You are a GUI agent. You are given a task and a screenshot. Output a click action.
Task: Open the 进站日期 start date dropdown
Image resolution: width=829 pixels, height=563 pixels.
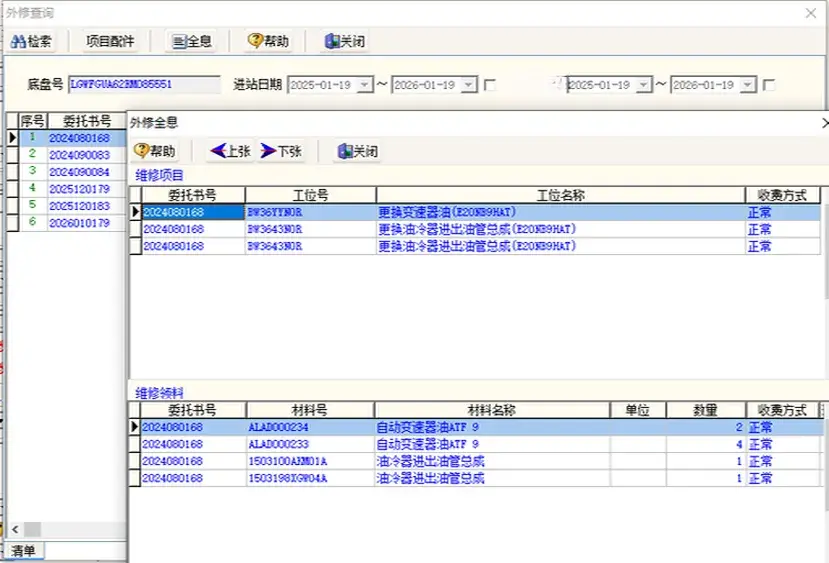pos(364,86)
